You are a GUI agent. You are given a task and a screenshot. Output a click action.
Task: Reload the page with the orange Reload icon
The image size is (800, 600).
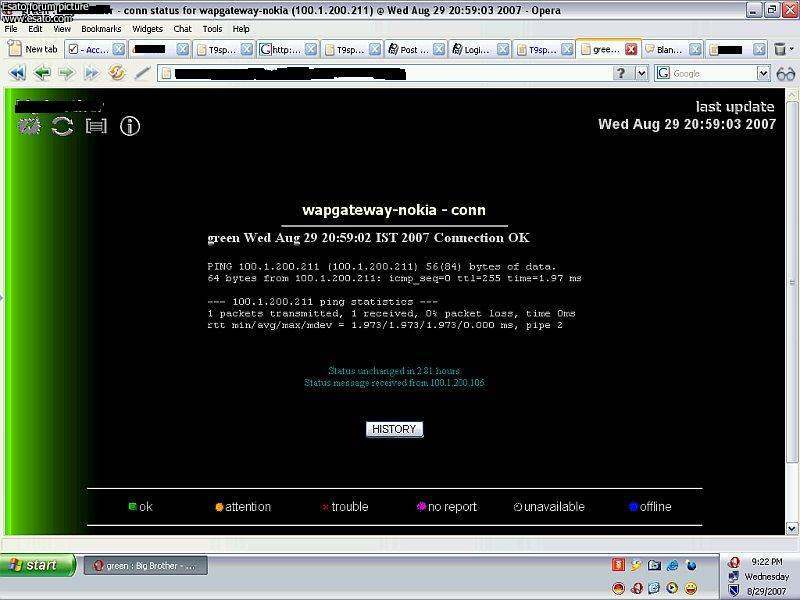pos(117,73)
